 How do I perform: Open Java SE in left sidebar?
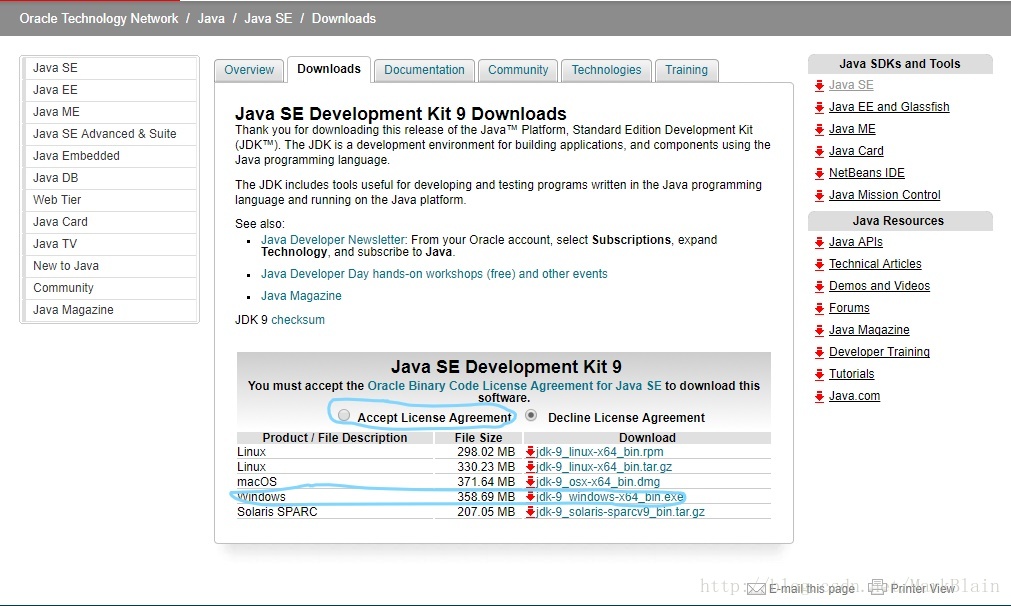point(110,68)
